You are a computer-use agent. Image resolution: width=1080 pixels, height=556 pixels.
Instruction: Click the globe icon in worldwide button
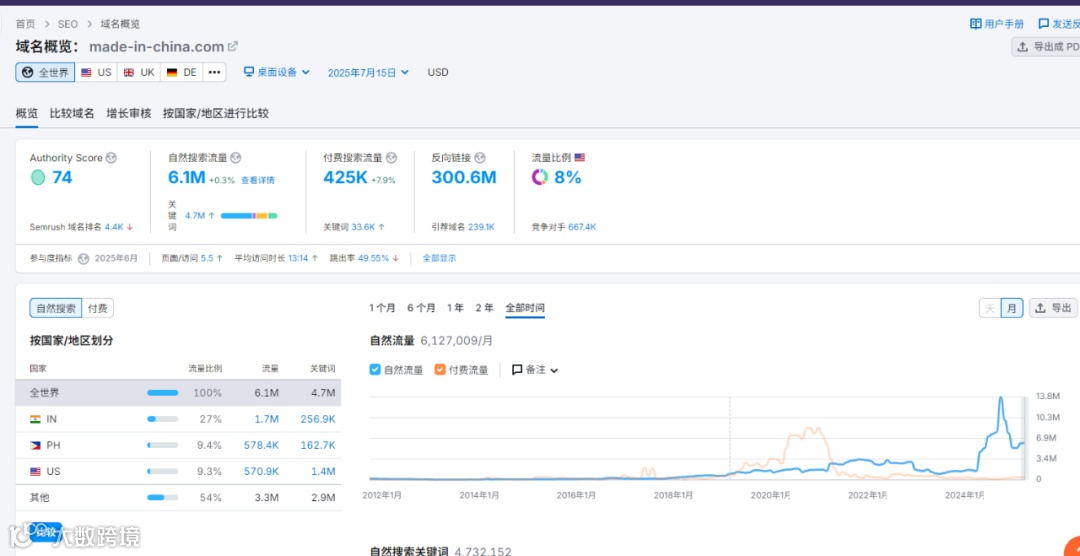pos(28,72)
